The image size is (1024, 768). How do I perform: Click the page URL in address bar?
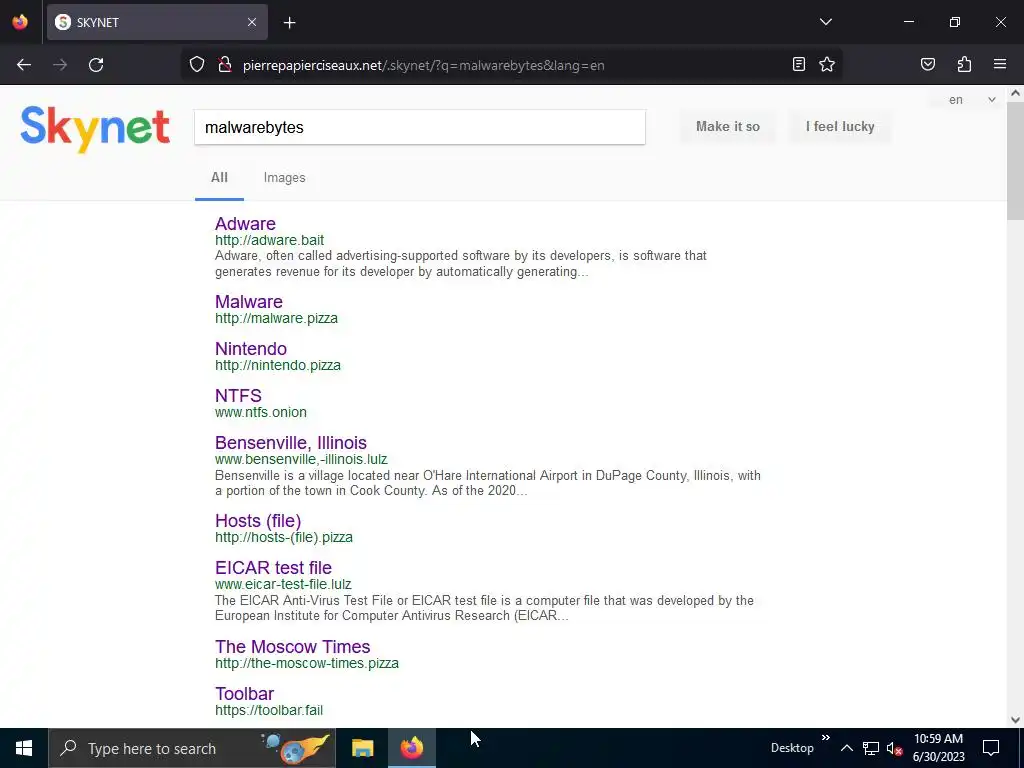click(424, 65)
